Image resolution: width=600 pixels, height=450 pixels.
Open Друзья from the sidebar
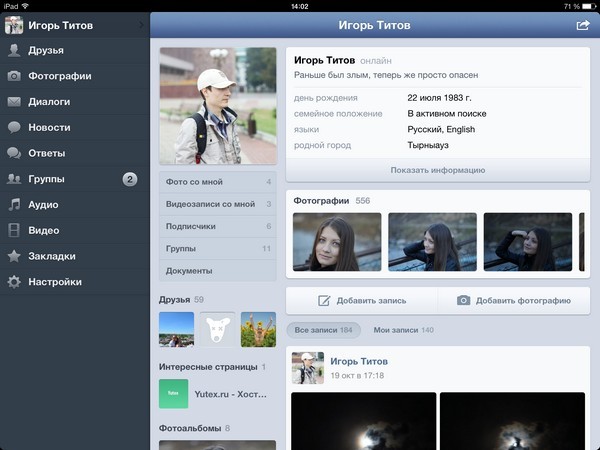click(x=47, y=50)
